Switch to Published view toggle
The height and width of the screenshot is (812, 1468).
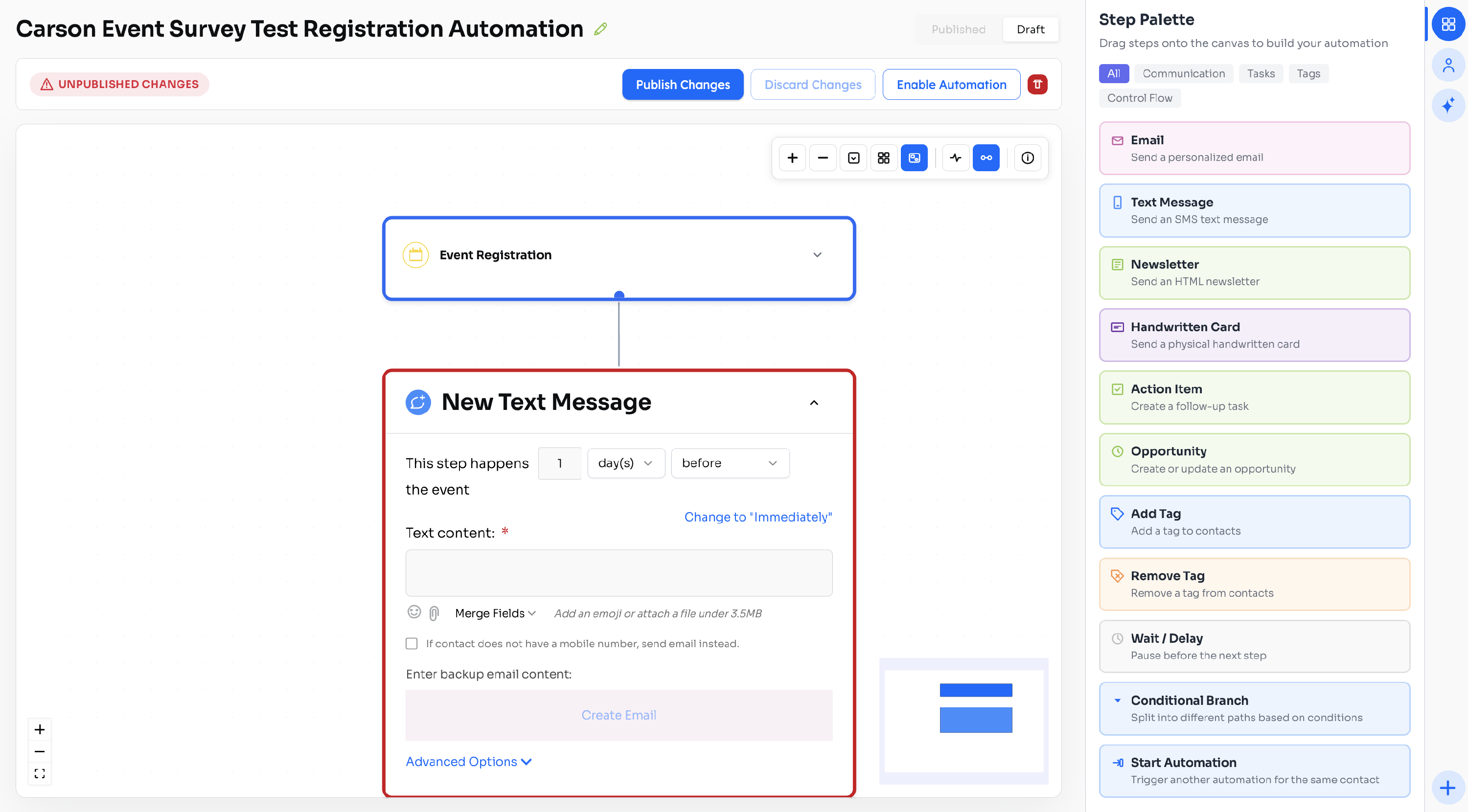(x=958, y=29)
